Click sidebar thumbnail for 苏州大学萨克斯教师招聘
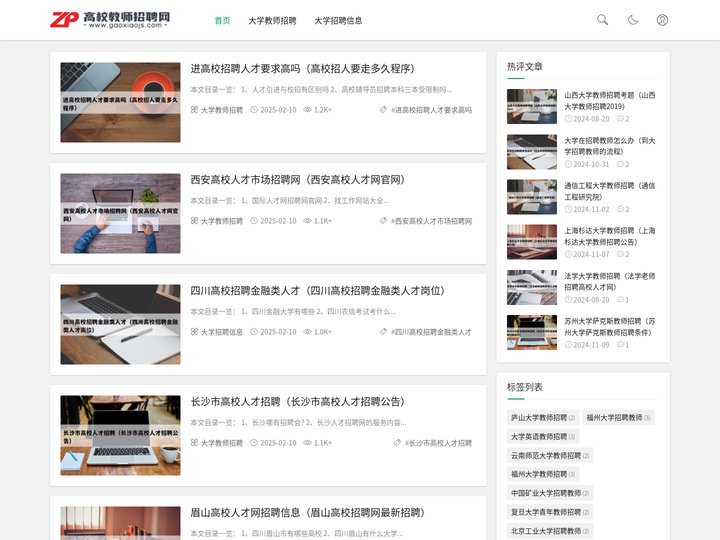The image size is (720, 540). click(x=532, y=332)
